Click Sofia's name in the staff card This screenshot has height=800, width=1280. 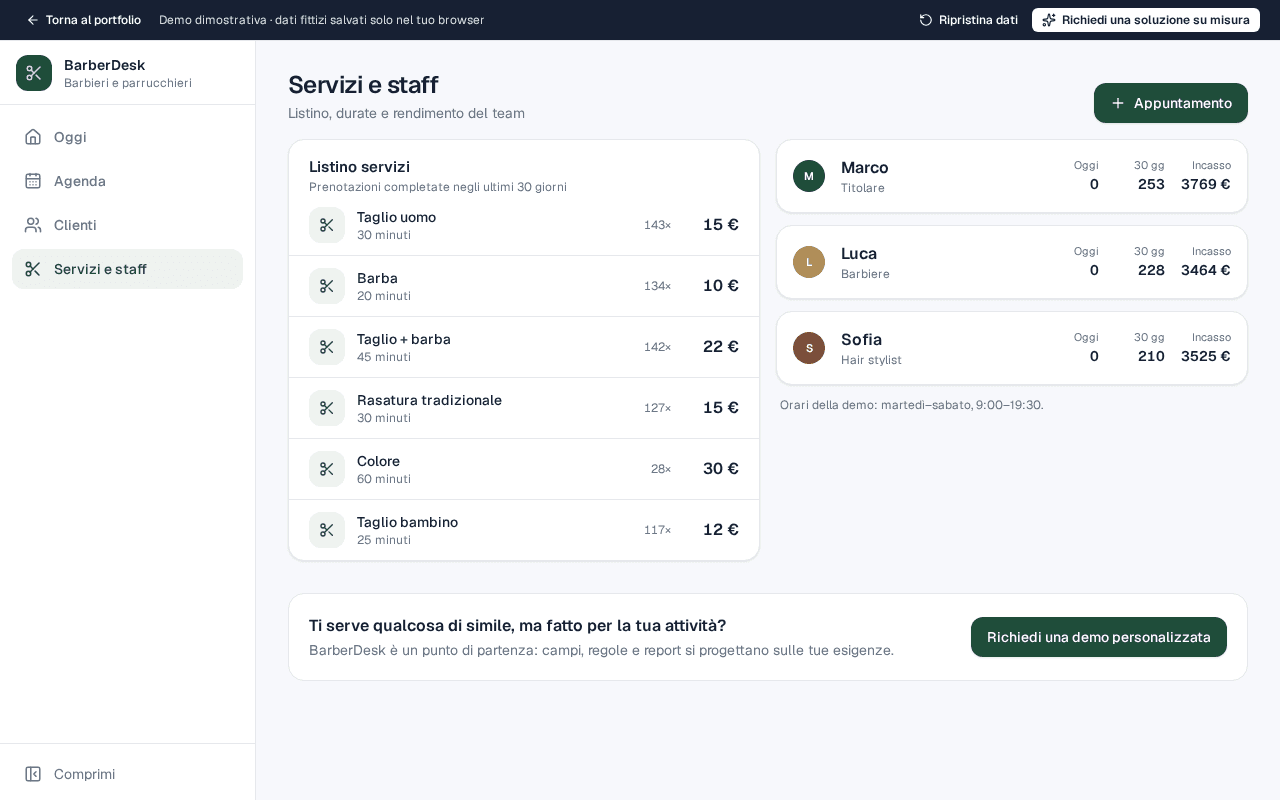[x=862, y=339]
